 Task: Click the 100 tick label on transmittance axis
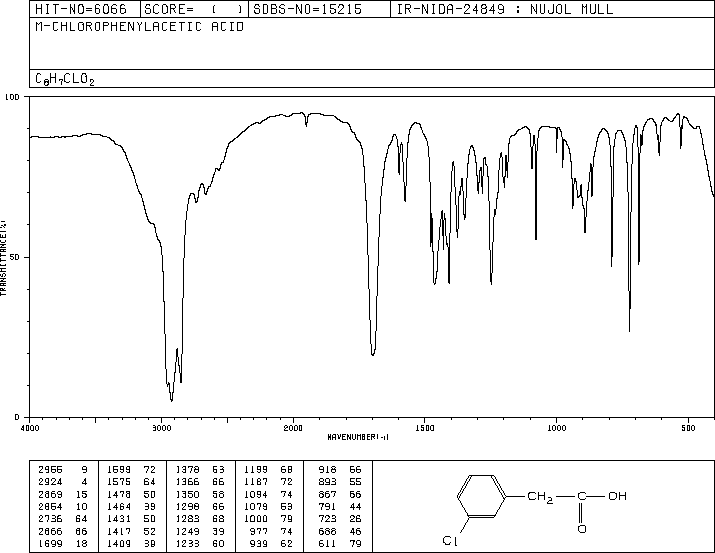coord(12,97)
